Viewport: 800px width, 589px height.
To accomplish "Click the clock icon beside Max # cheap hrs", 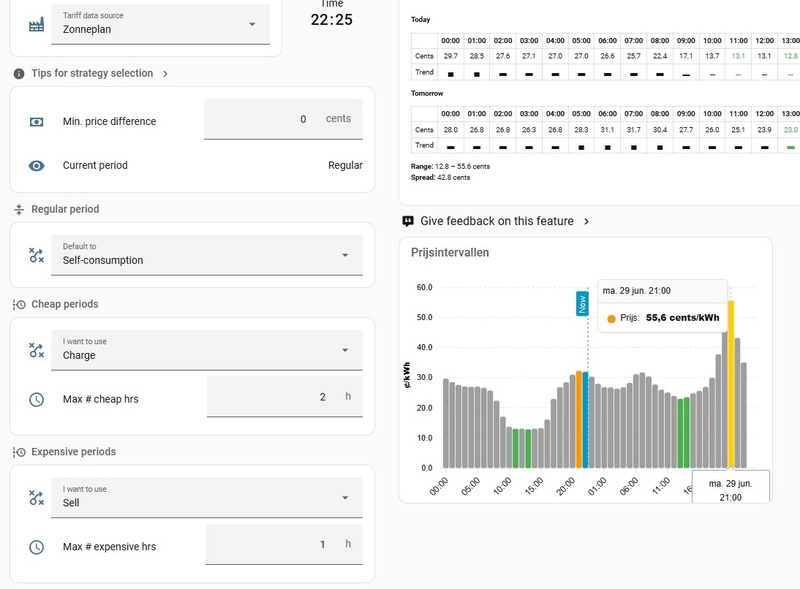I will (36, 399).
